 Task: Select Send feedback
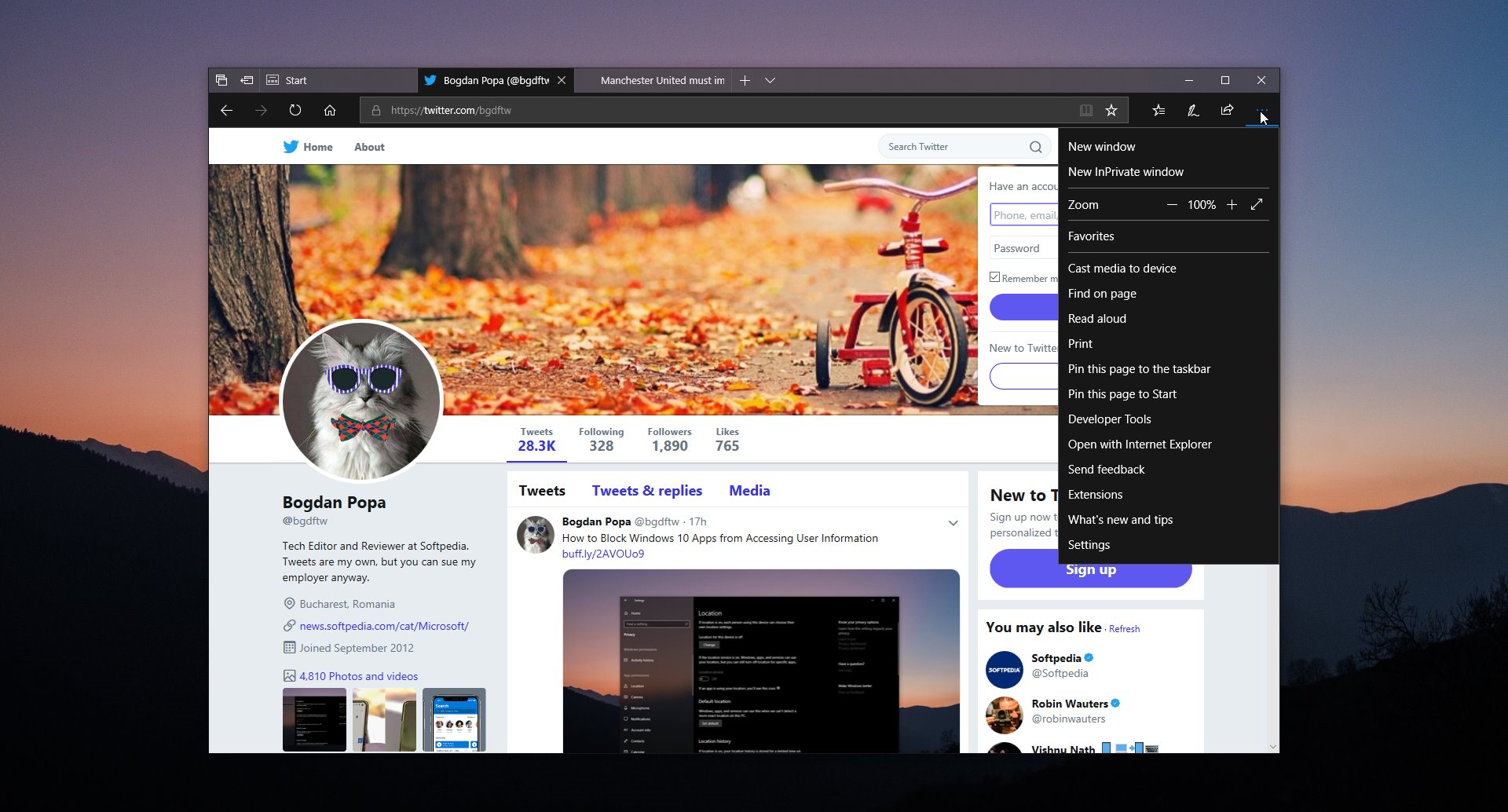pos(1168,470)
